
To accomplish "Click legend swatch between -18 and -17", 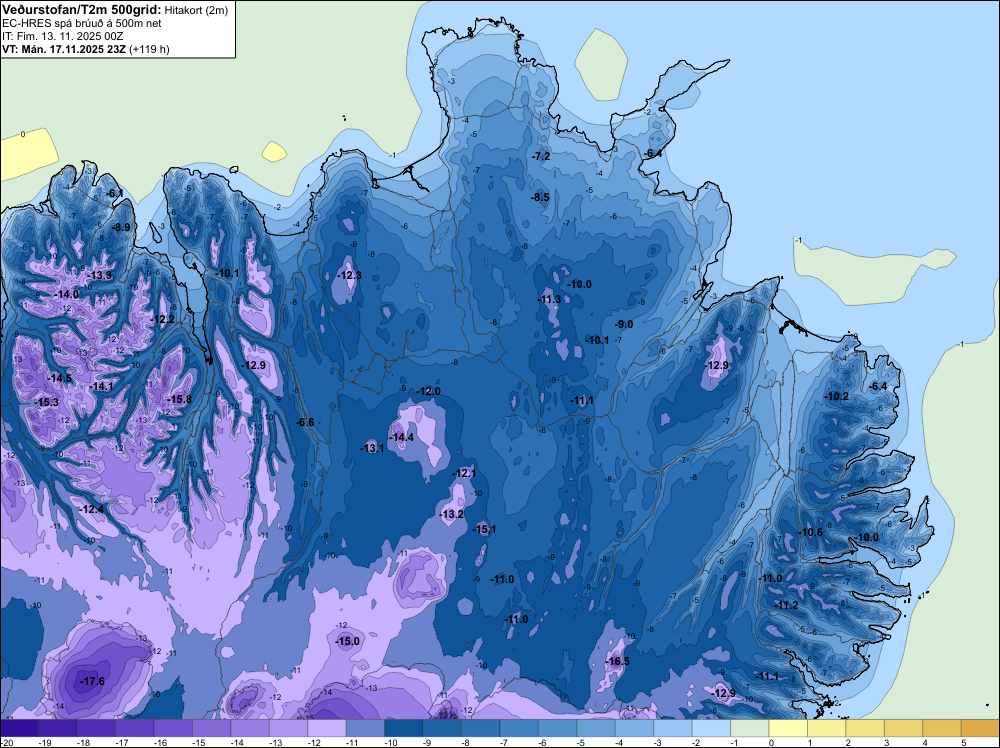I will [96, 728].
